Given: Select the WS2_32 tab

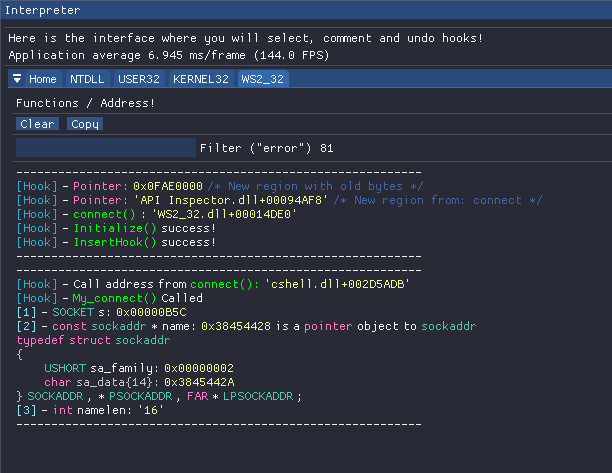Looking at the screenshot, I should 263,79.
